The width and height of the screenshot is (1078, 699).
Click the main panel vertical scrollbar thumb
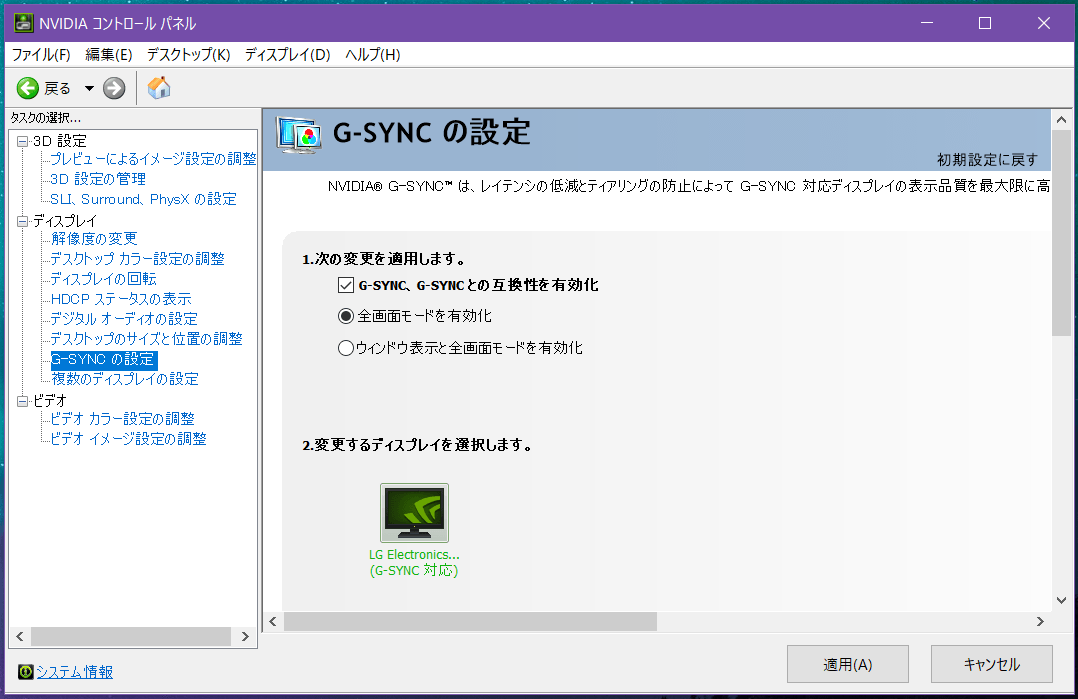click(1062, 233)
